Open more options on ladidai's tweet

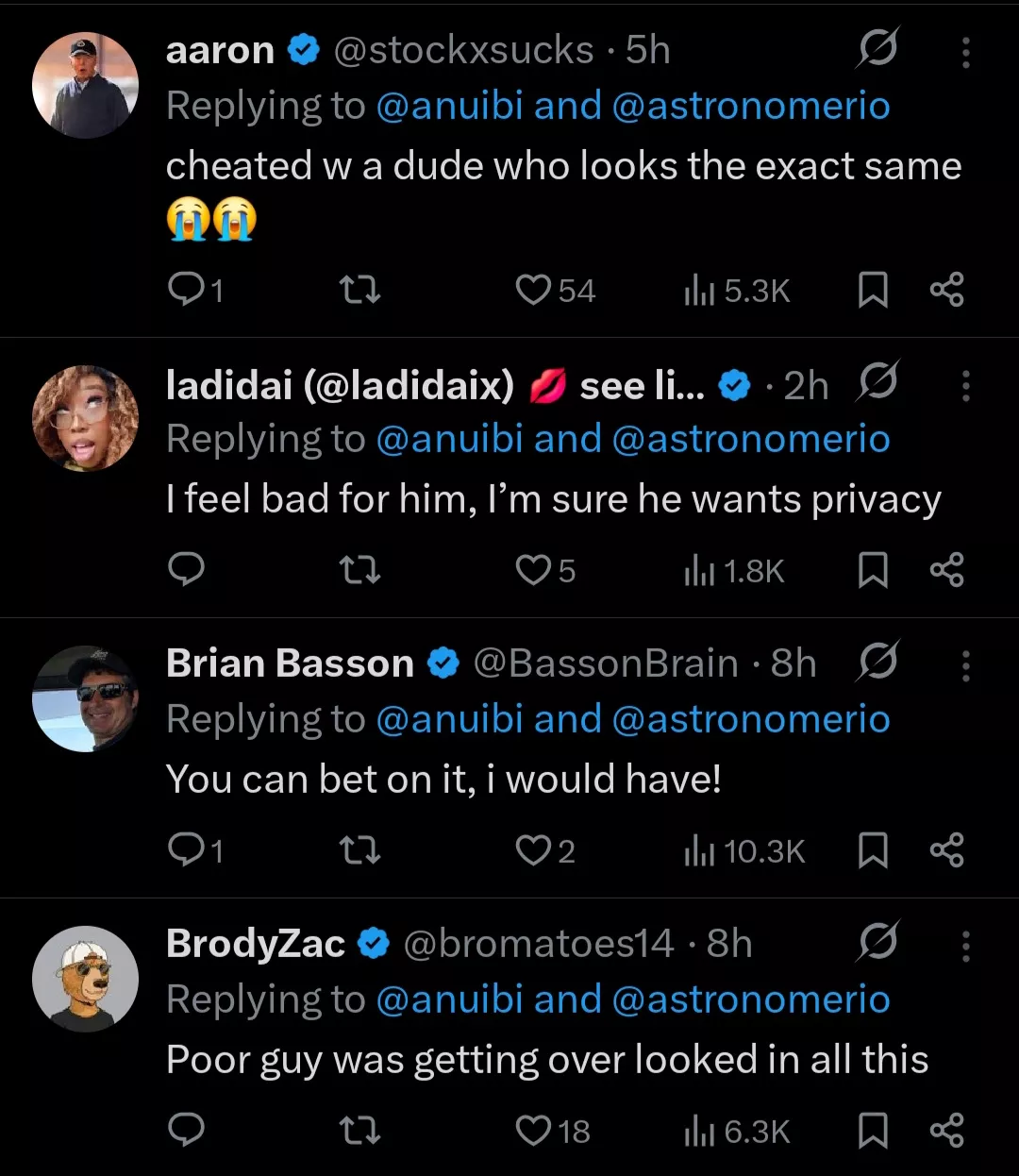point(965,385)
